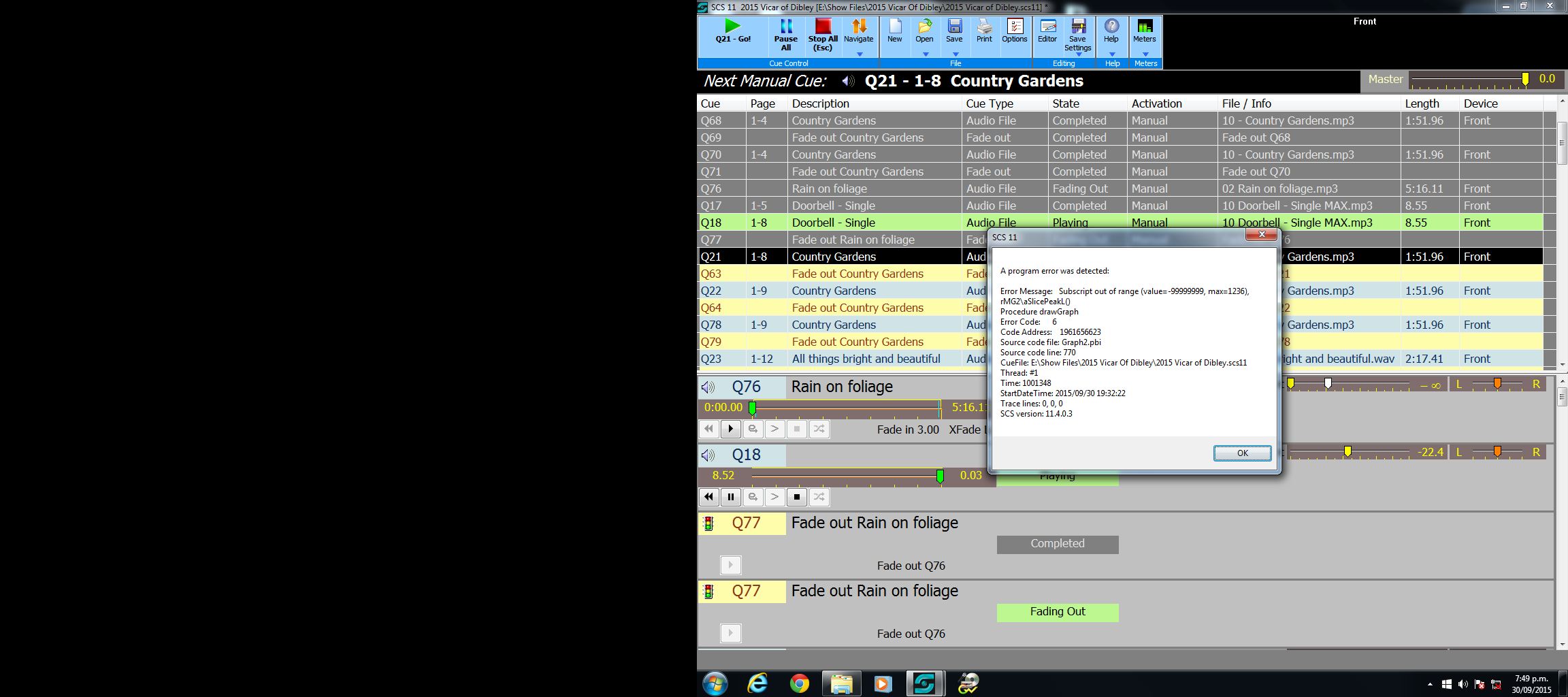Image resolution: width=1568 pixels, height=697 pixels.
Task: Expand the Navigate dropdown arrow
Action: (860, 54)
